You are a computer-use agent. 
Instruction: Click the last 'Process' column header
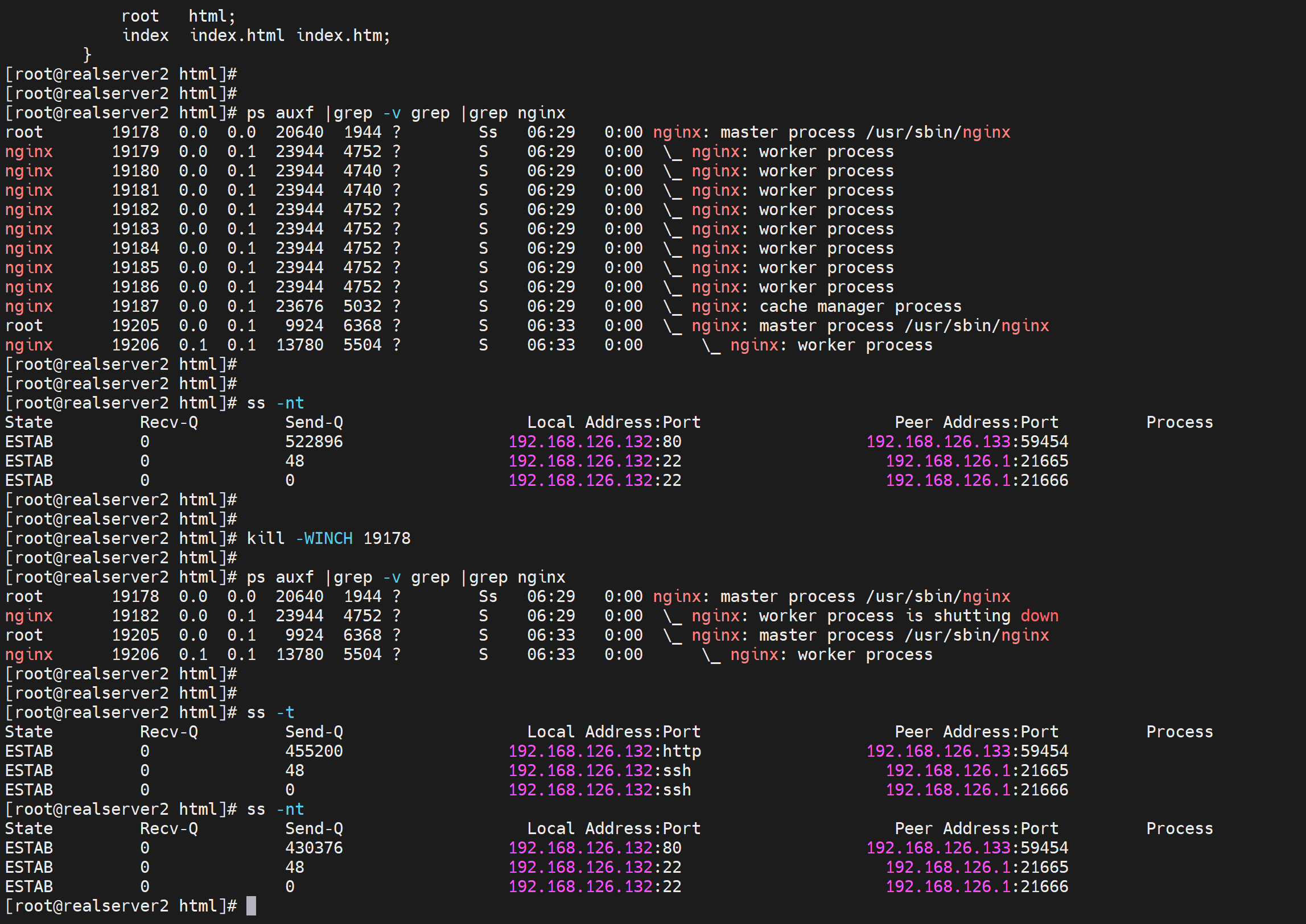[x=1179, y=828]
